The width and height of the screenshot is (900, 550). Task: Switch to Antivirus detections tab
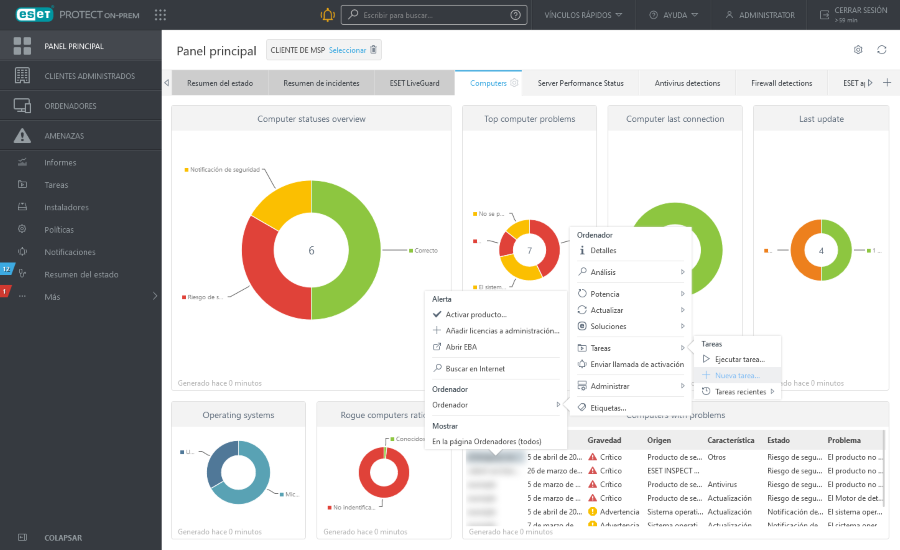click(687, 83)
